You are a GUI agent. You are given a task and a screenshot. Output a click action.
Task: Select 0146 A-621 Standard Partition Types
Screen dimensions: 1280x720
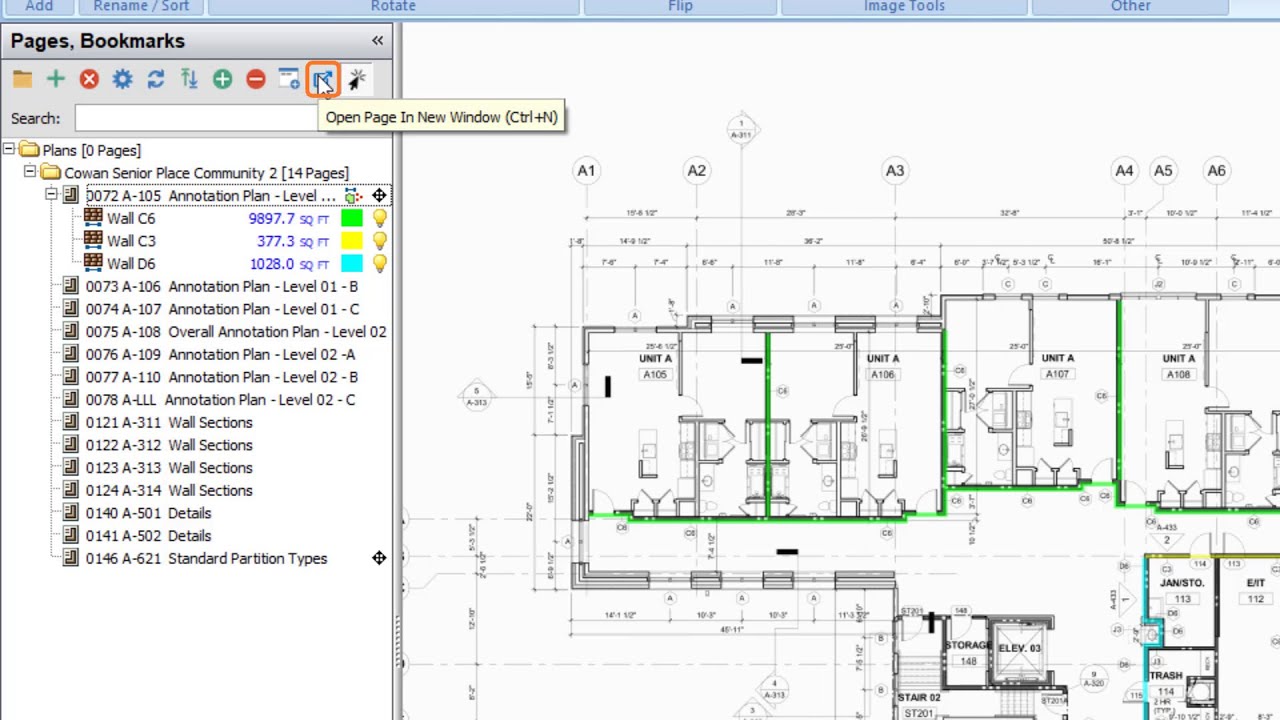(206, 558)
